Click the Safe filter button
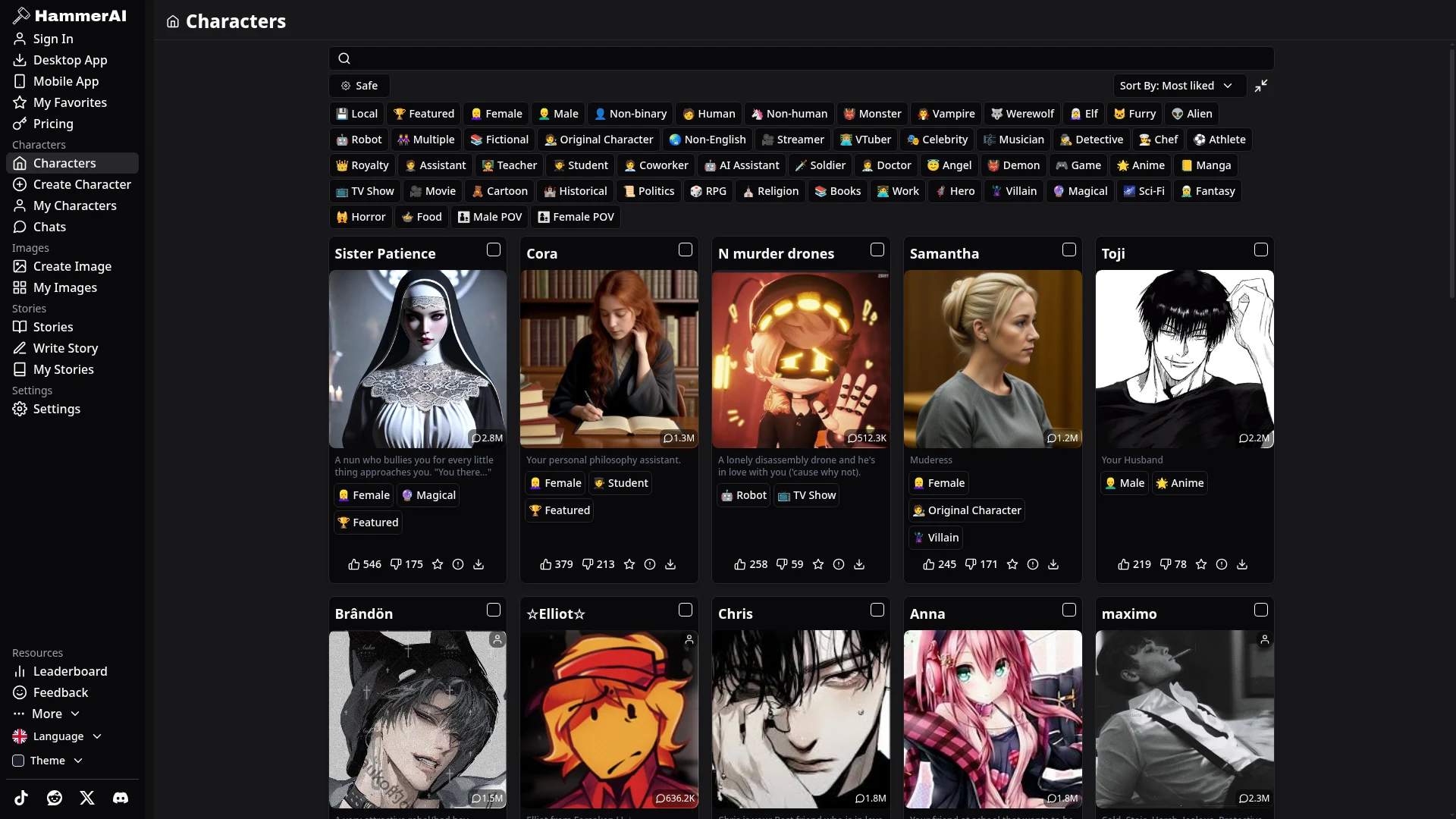1456x819 pixels. click(359, 86)
